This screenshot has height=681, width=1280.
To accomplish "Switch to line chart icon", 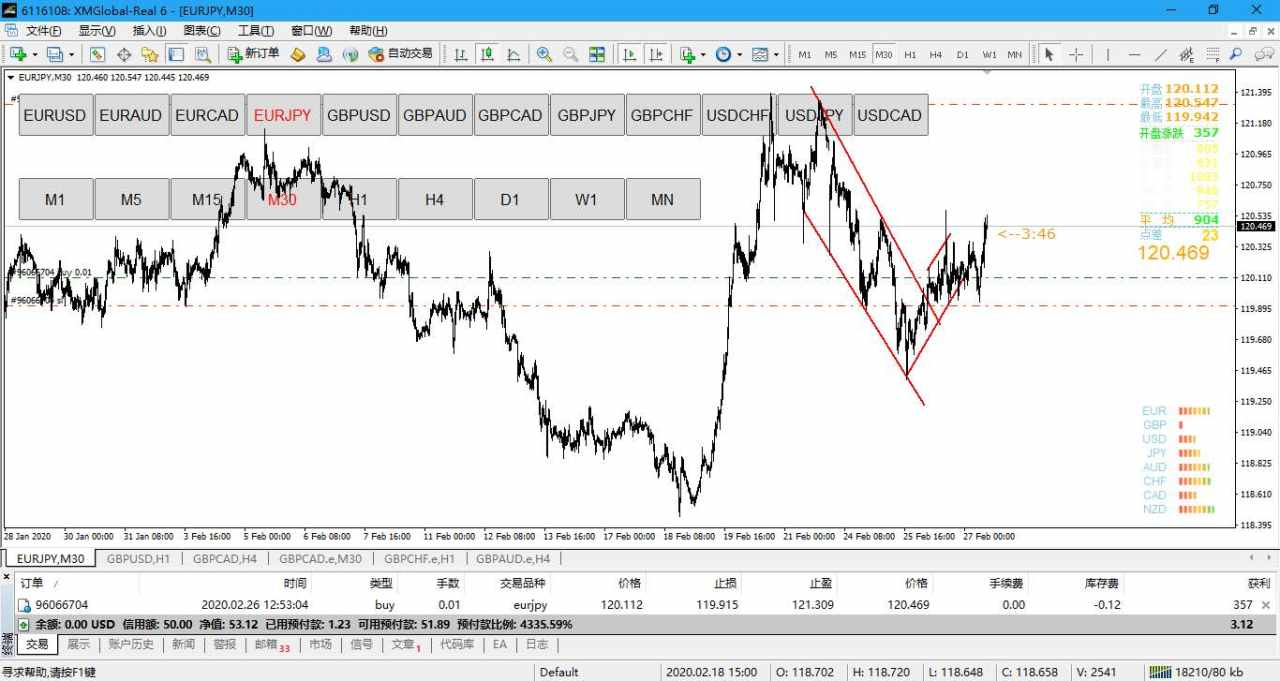I will click(513, 54).
